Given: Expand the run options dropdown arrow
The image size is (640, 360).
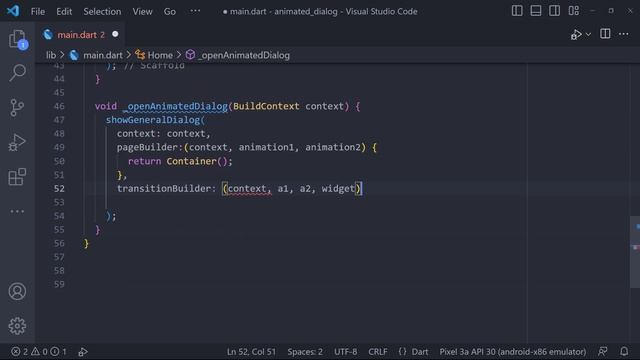Looking at the screenshot, I should [588, 34].
